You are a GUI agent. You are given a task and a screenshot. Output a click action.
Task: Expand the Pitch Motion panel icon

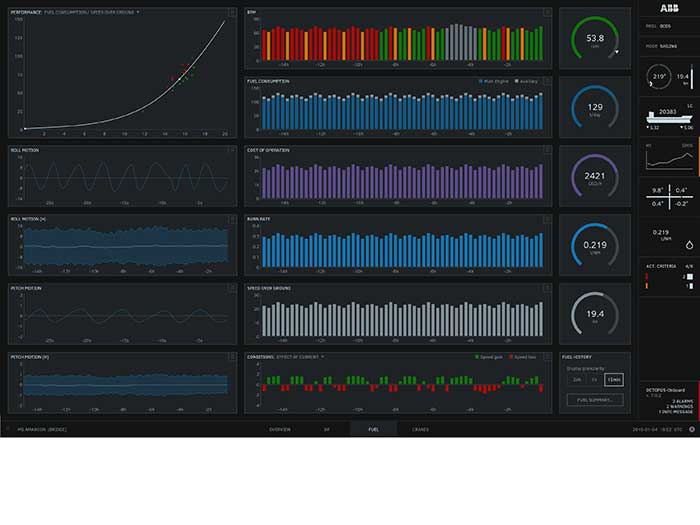coord(232,288)
